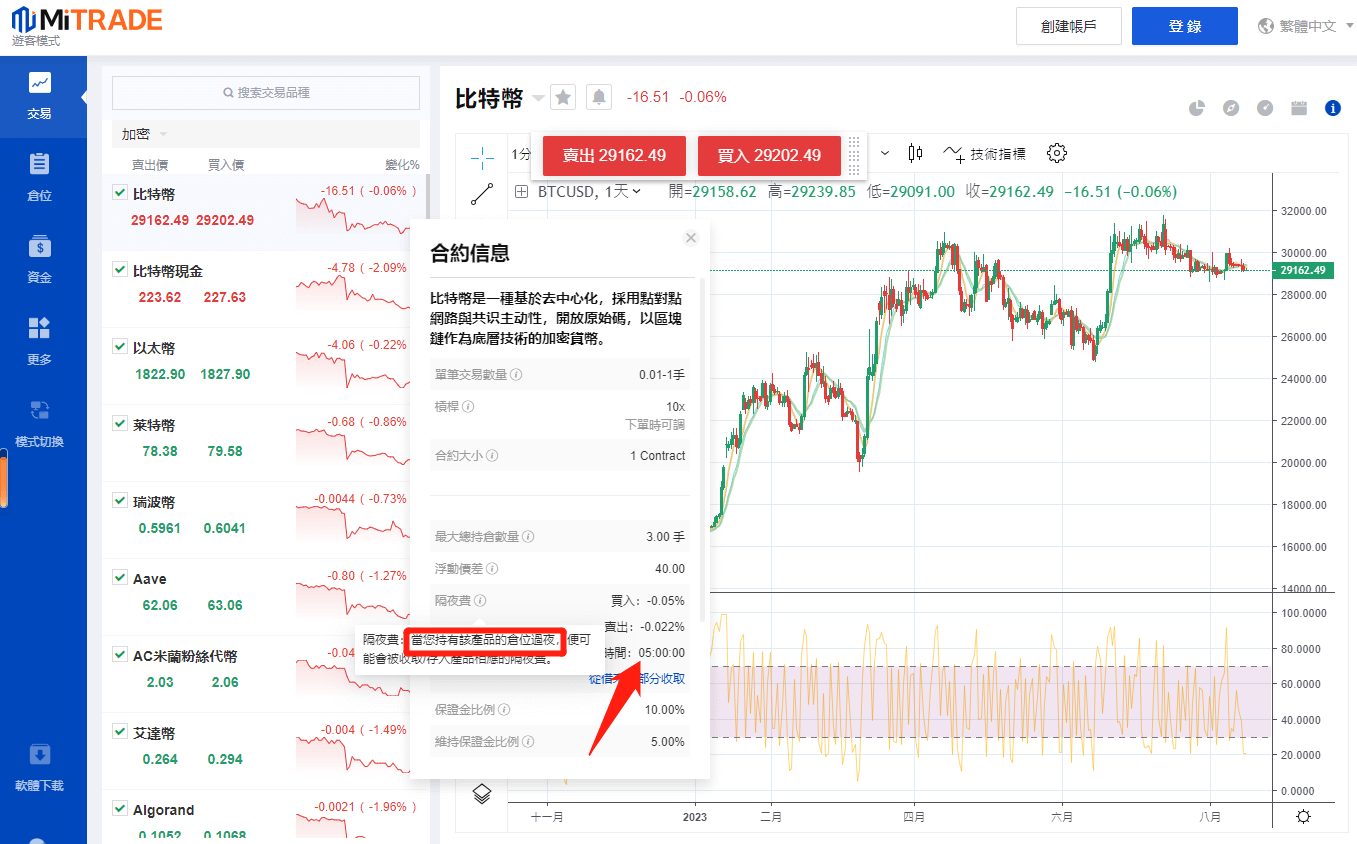
Task: Toggle the 艾達幣 checkbox
Action: click(x=120, y=733)
